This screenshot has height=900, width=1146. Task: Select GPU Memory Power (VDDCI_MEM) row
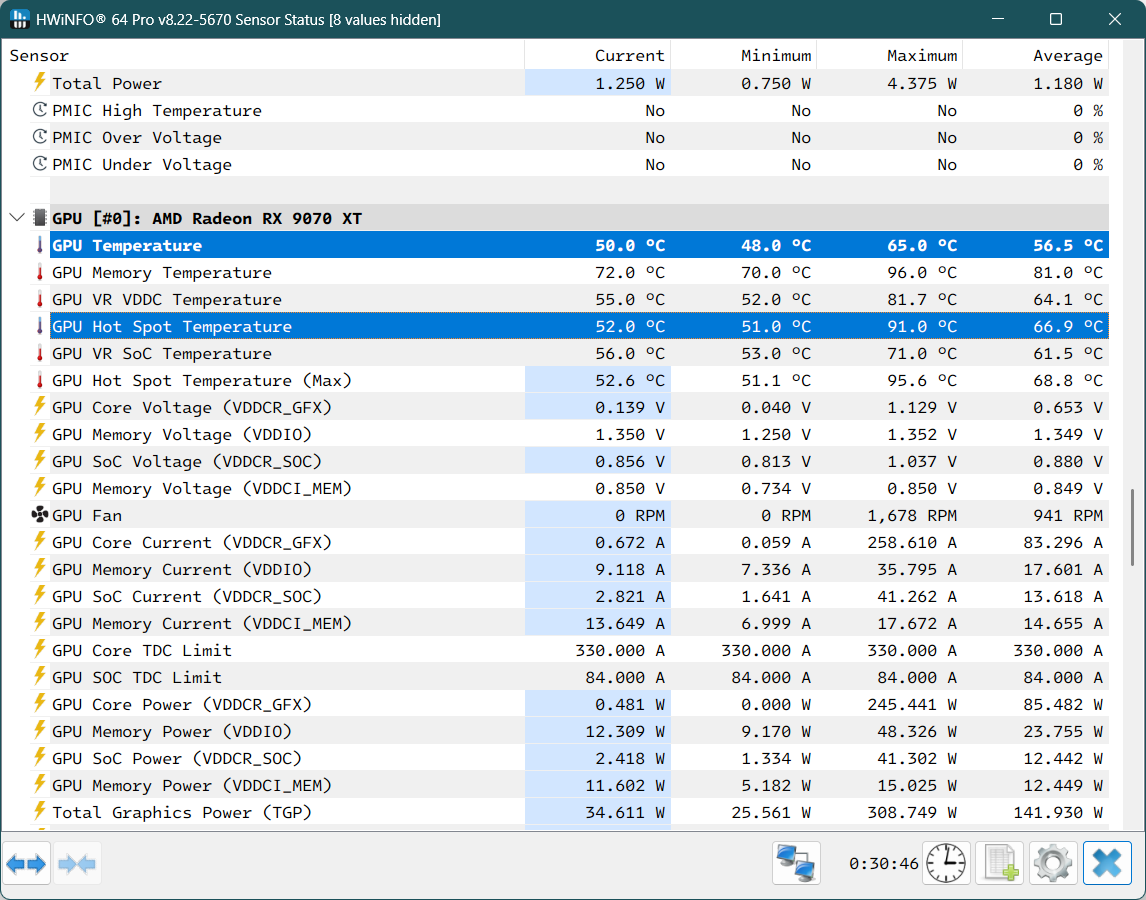[580, 786]
